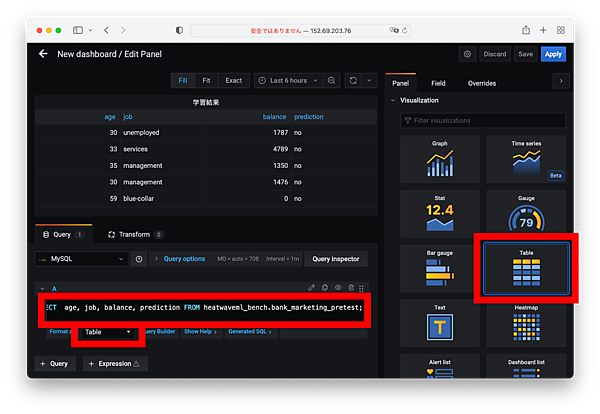Image resolution: width=600 pixels, height=414 pixels.
Task: Switch the view mode to Exact
Action: [x=233, y=80]
